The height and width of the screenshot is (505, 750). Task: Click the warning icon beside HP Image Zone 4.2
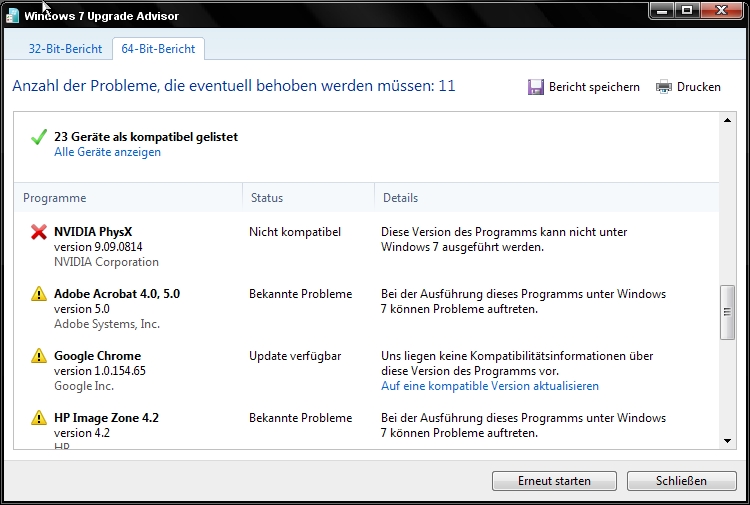tap(39, 417)
